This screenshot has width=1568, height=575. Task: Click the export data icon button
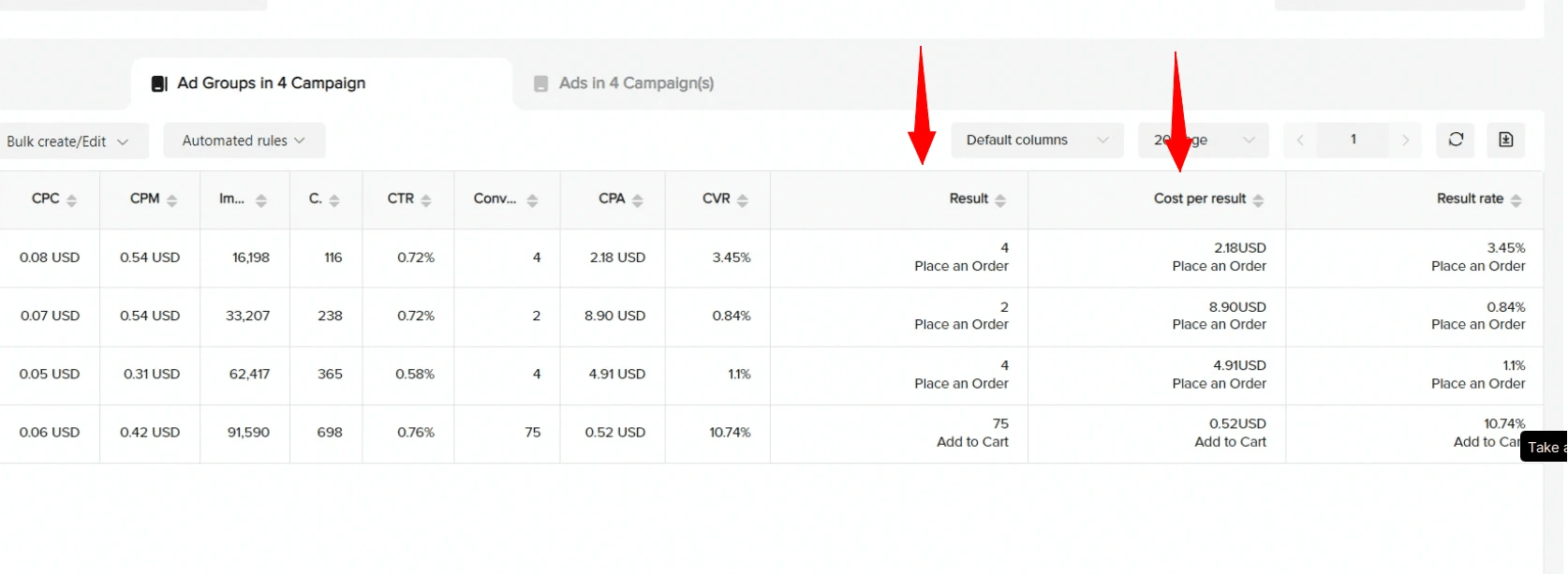point(1505,140)
